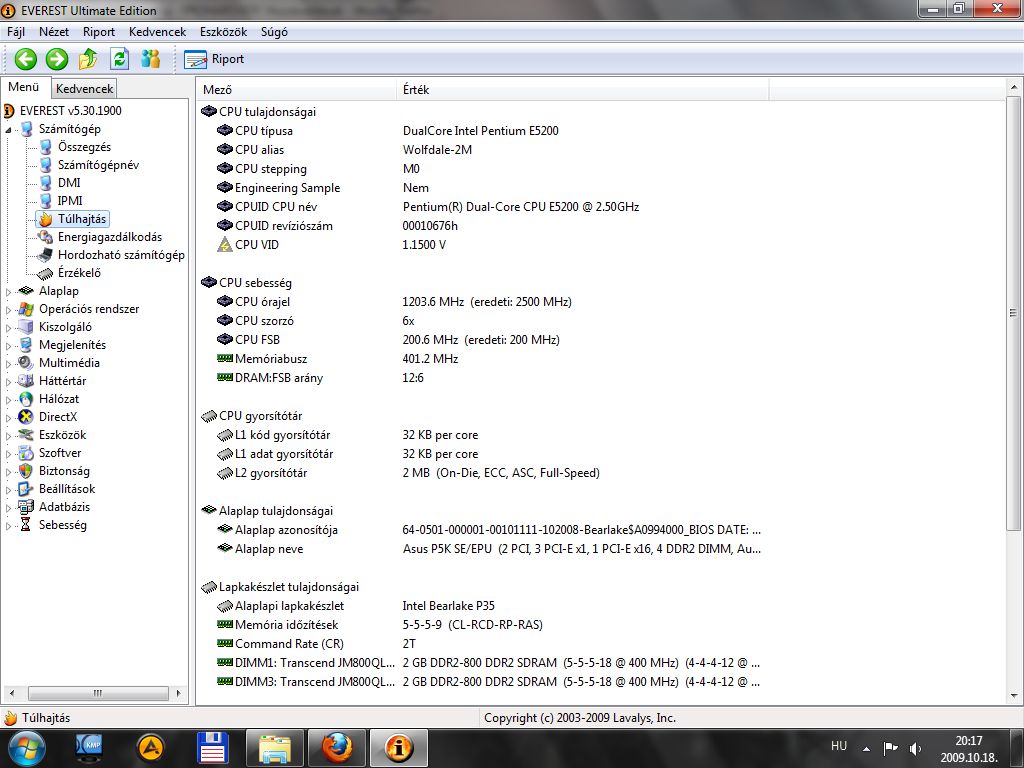Click the DirectX X icon in the tree
The width and height of the screenshot is (1024, 768).
[26, 417]
